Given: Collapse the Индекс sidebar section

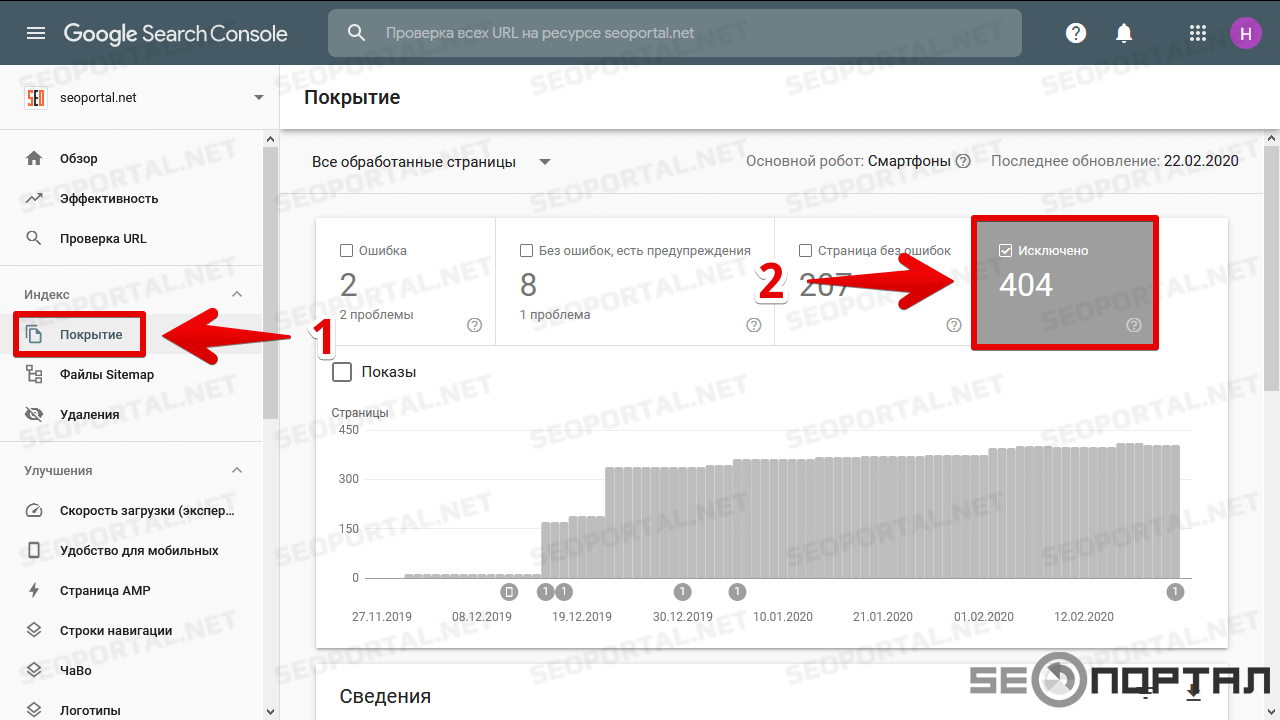Looking at the screenshot, I should click(x=237, y=294).
